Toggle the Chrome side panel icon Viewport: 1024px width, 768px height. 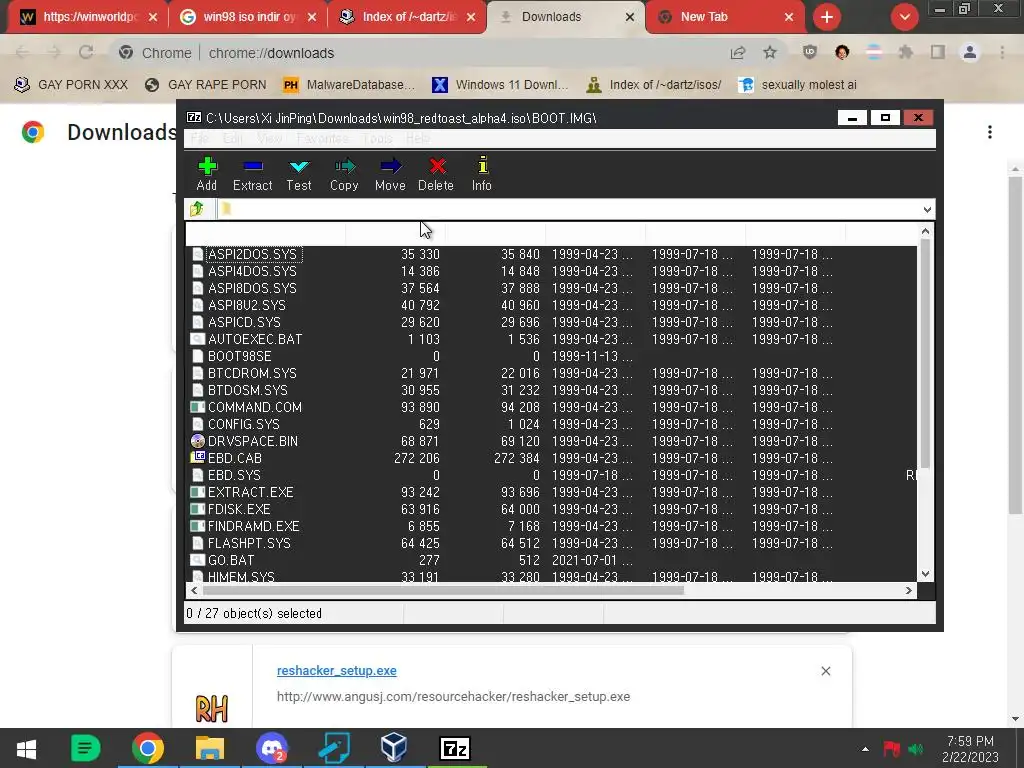pyautogui.click(x=938, y=52)
